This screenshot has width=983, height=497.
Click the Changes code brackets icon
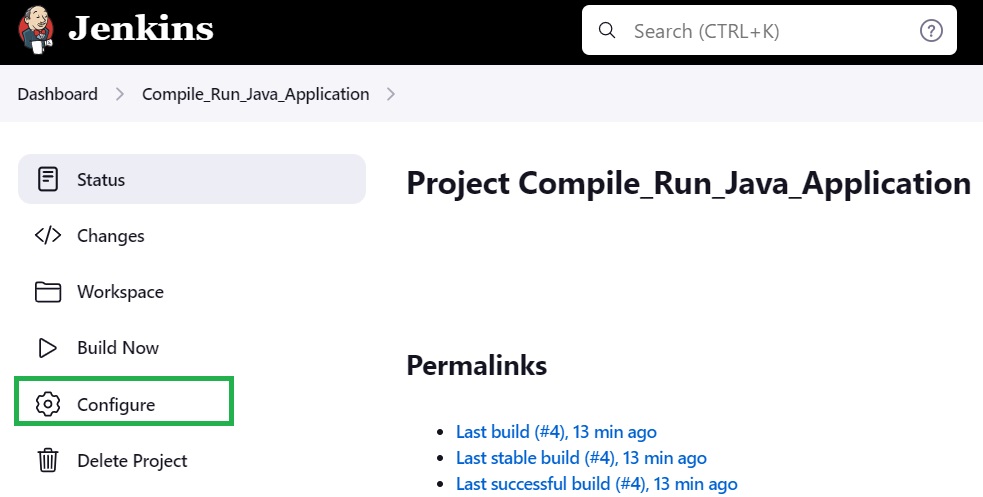click(x=48, y=236)
